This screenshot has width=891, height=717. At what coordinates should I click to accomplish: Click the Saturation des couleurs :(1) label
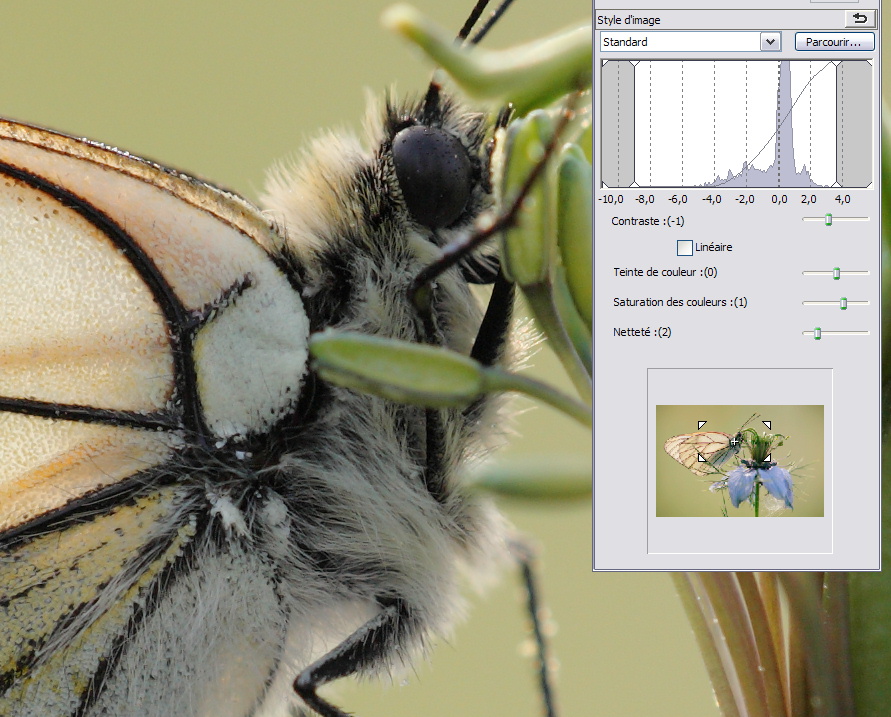(x=680, y=302)
